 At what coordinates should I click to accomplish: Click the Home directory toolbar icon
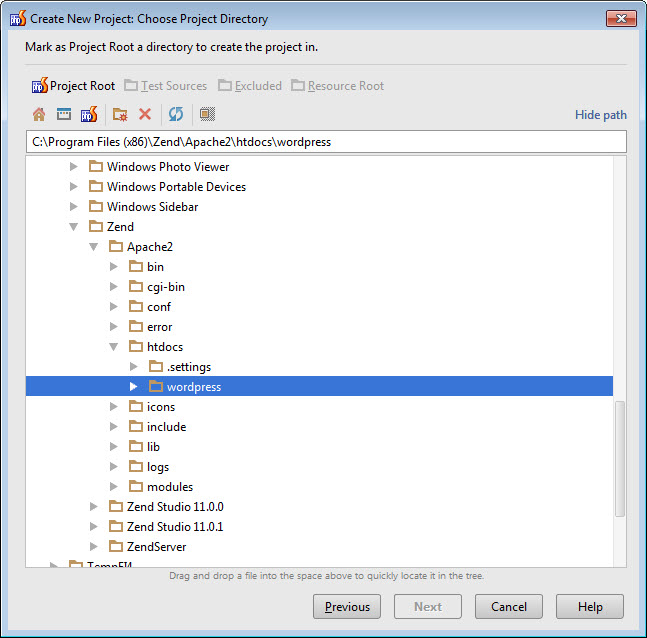[x=39, y=115]
